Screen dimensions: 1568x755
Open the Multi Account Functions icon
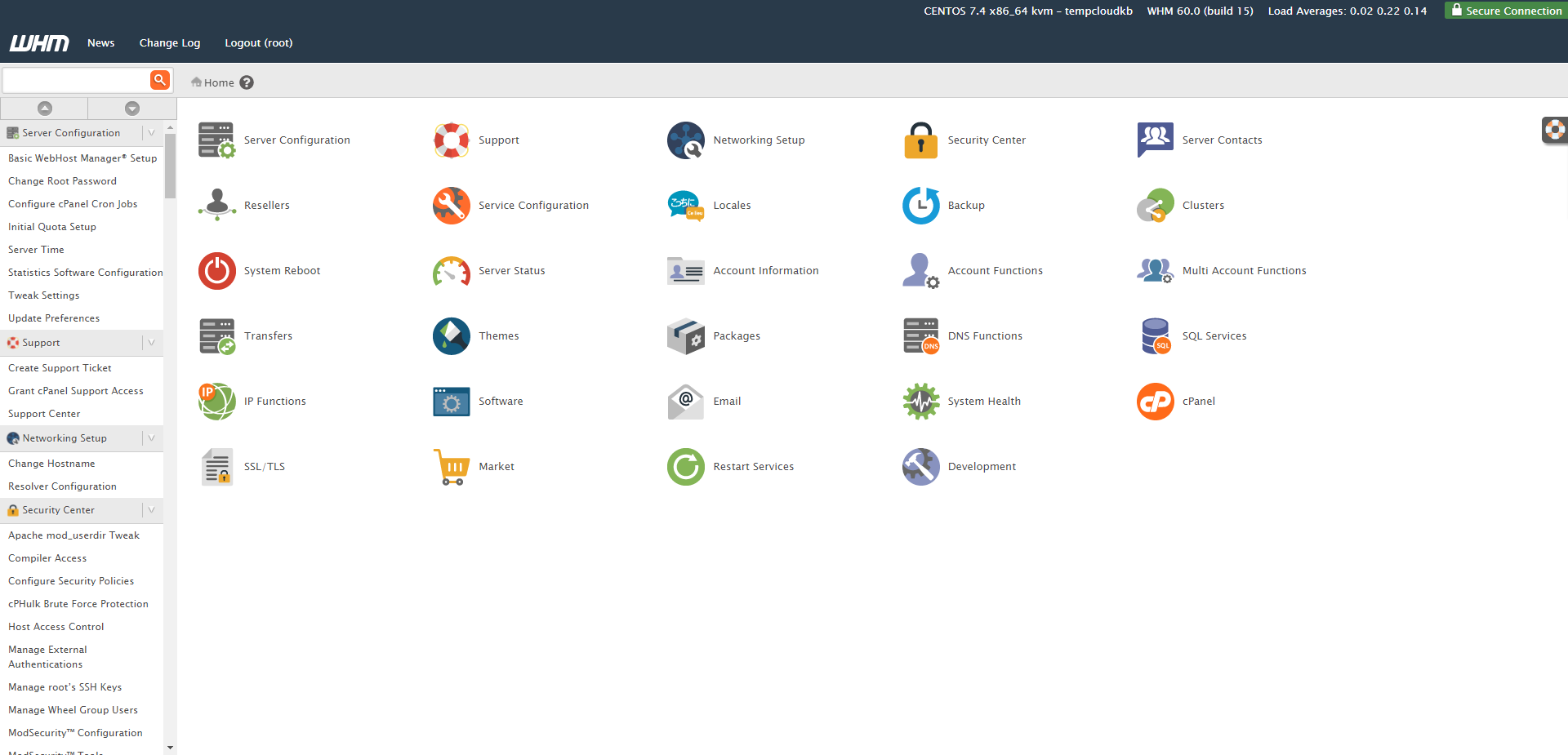[1155, 271]
